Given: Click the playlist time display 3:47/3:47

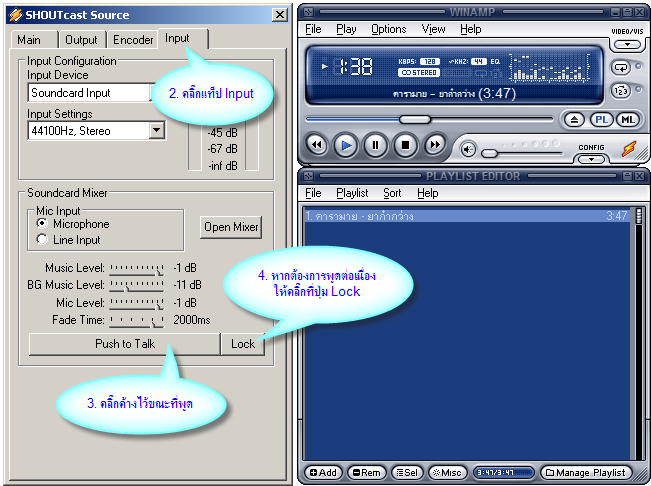Looking at the screenshot, I should click(x=503, y=472).
